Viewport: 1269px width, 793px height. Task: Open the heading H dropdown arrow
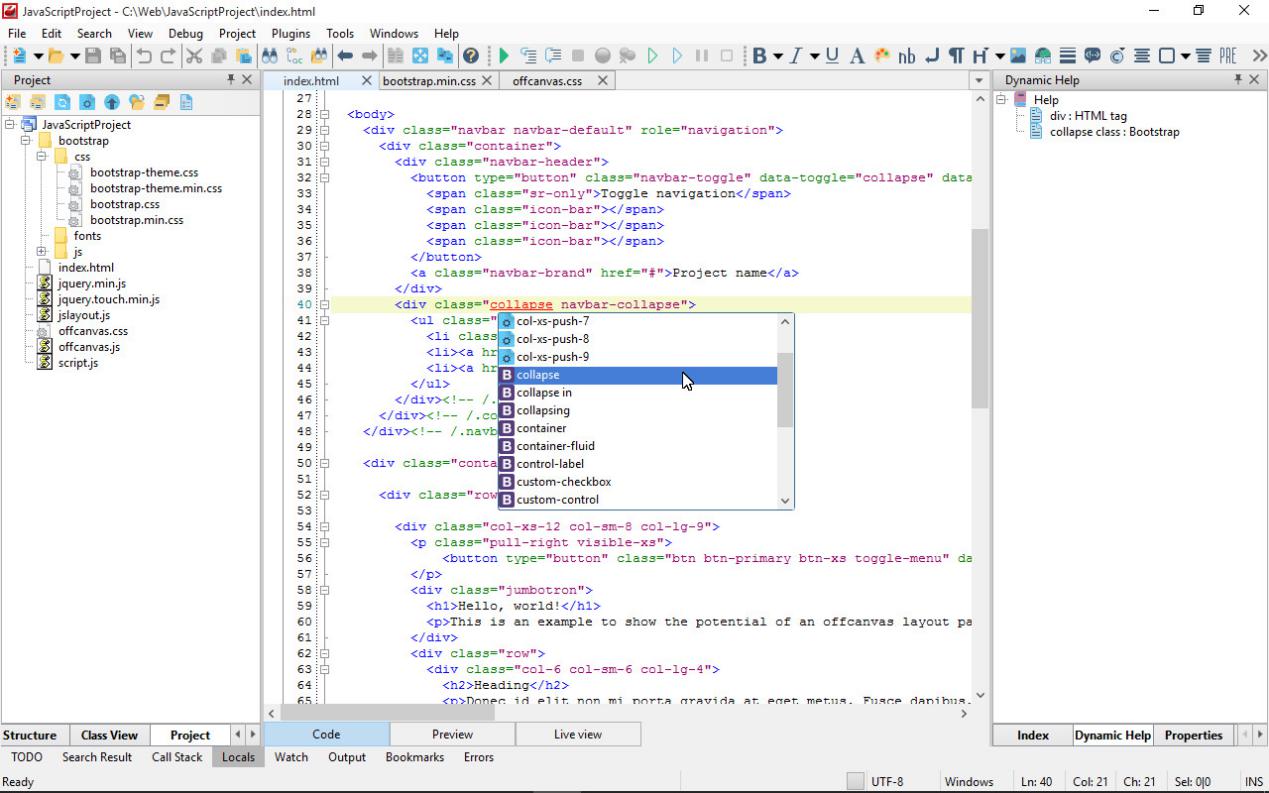(999, 56)
